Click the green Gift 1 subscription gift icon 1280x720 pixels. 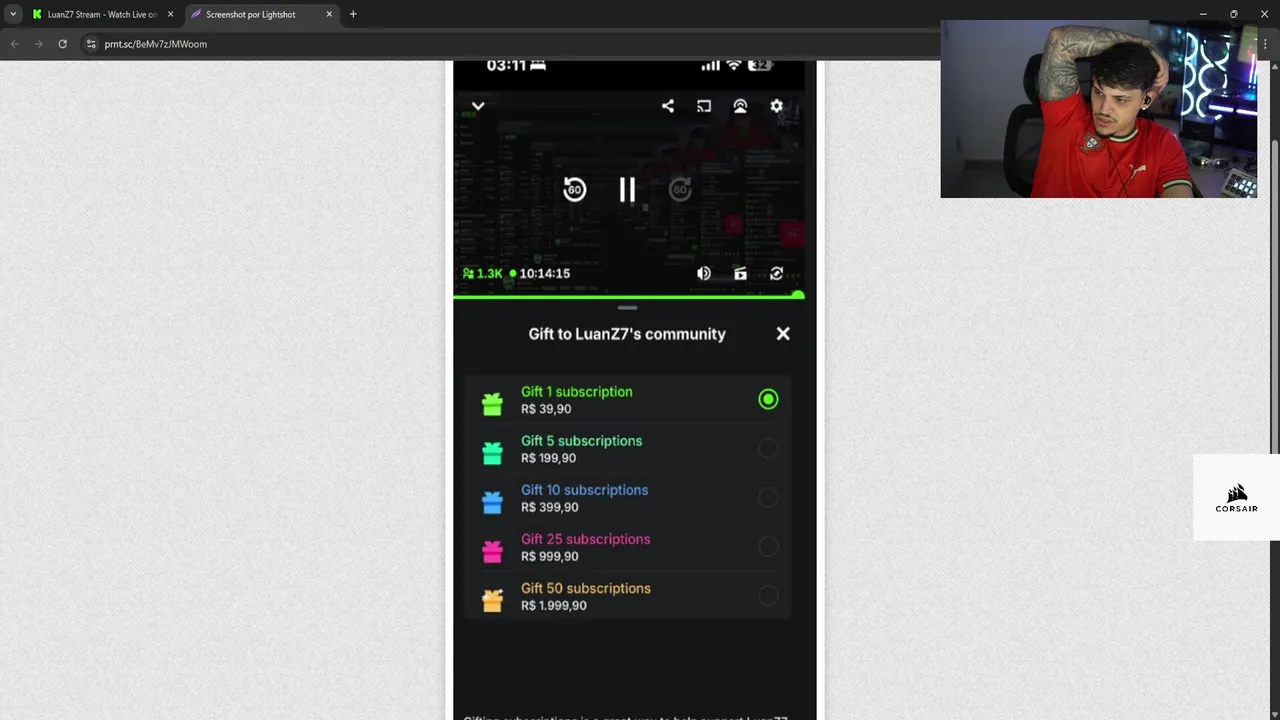tap(492, 403)
